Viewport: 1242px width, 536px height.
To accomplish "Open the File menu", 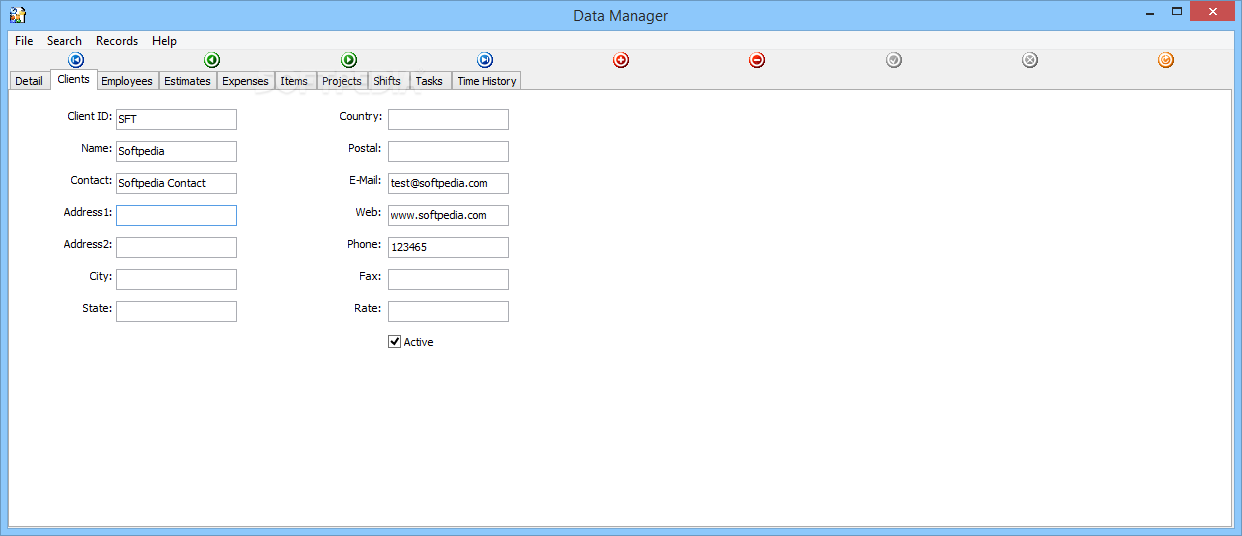I will [x=24, y=41].
